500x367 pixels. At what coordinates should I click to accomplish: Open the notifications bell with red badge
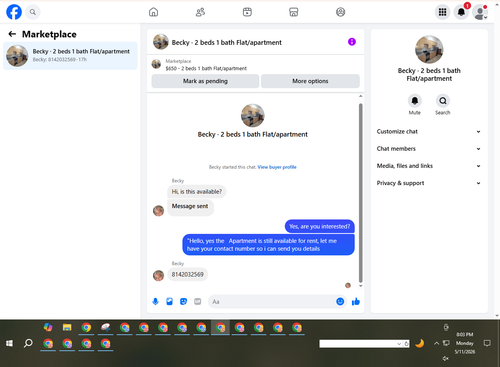pyautogui.click(x=461, y=12)
